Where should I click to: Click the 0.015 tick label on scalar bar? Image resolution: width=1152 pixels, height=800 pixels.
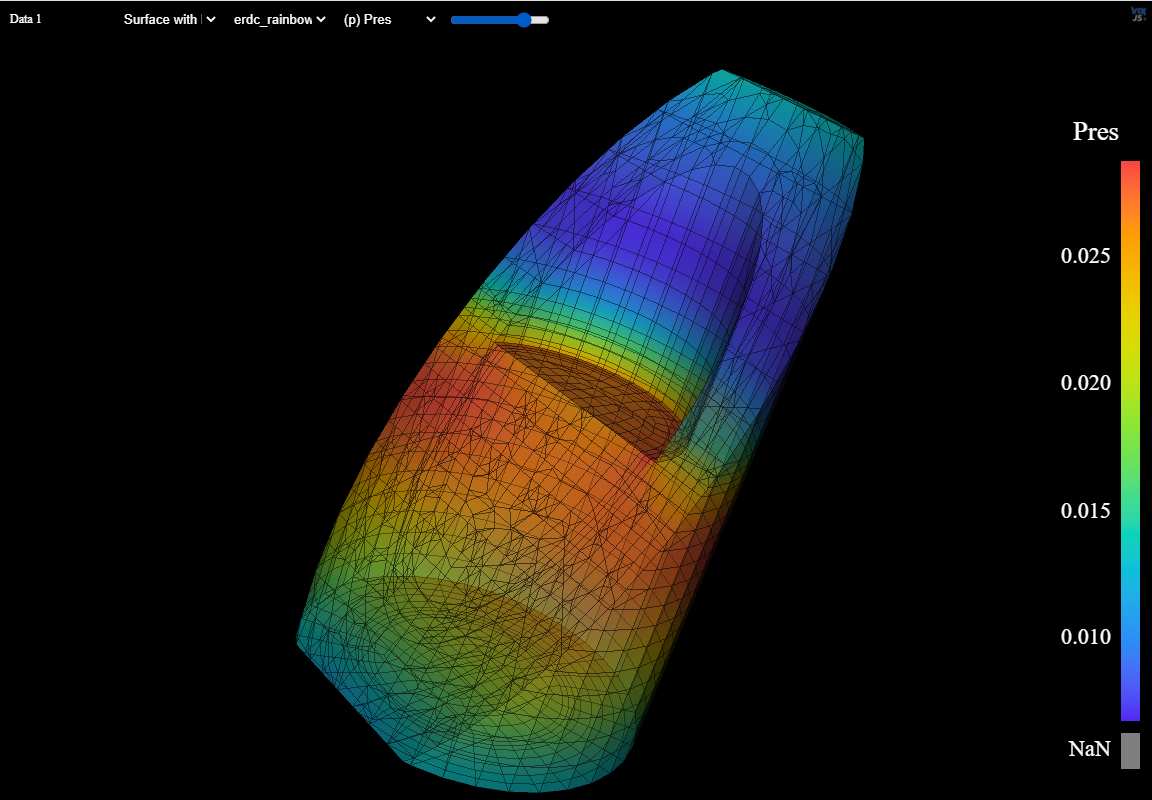point(1085,511)
